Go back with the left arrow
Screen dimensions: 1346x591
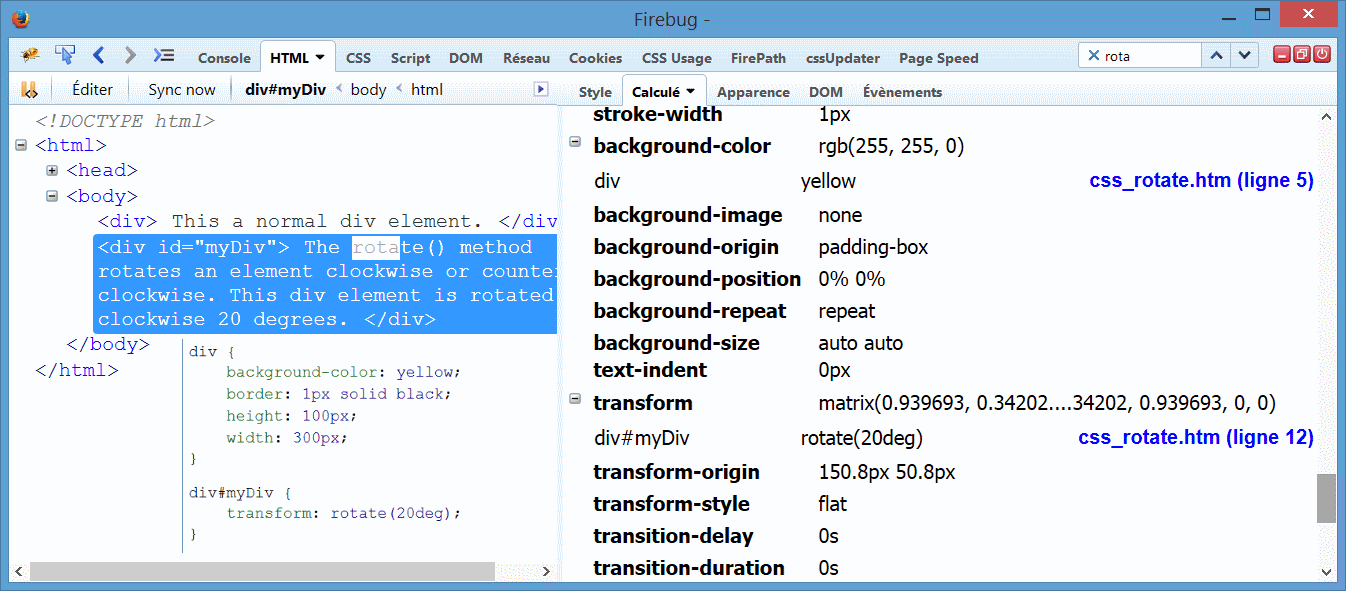pos(98,56)
